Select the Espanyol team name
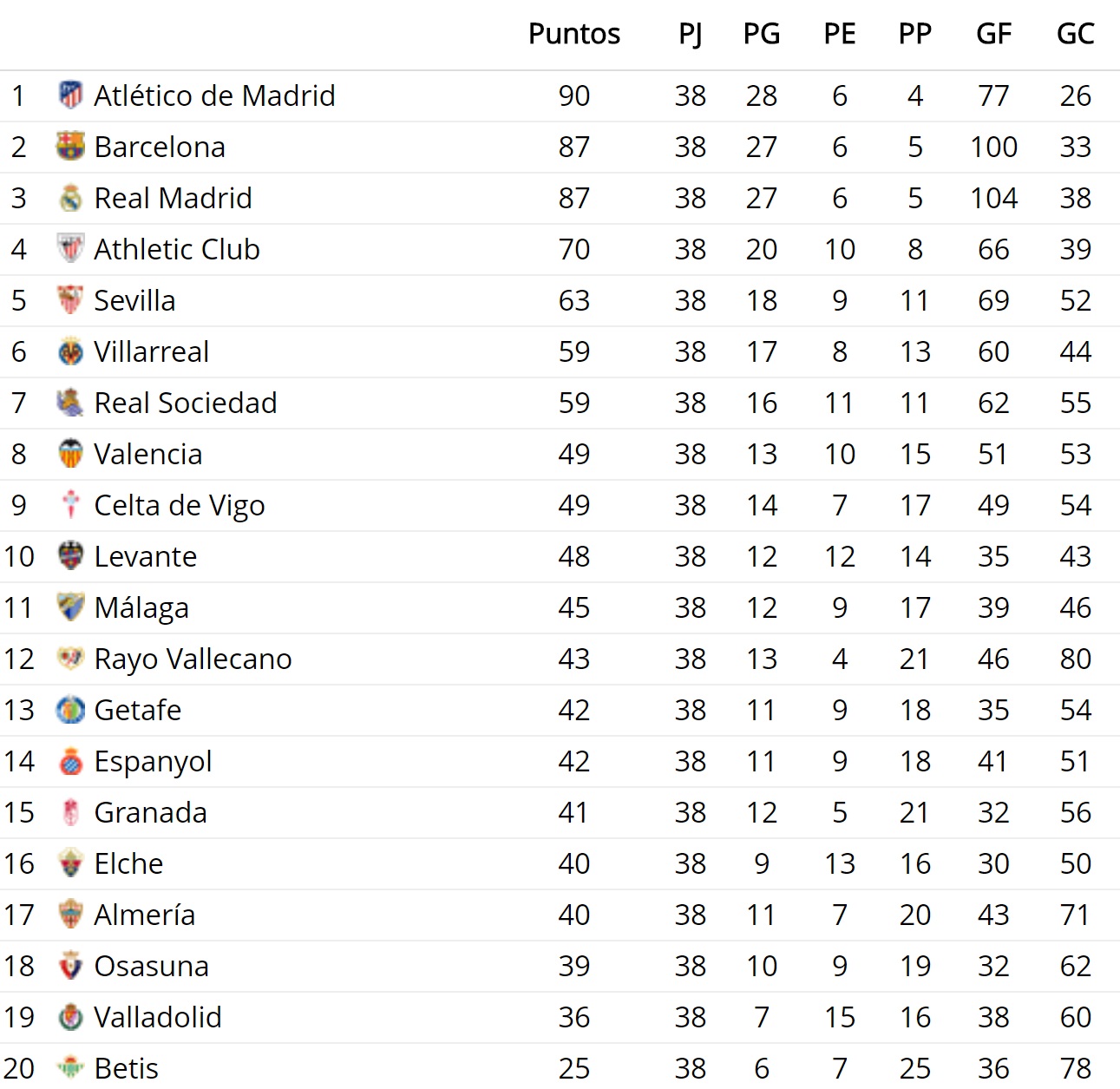1120x1089 pixels. point(153,762)
